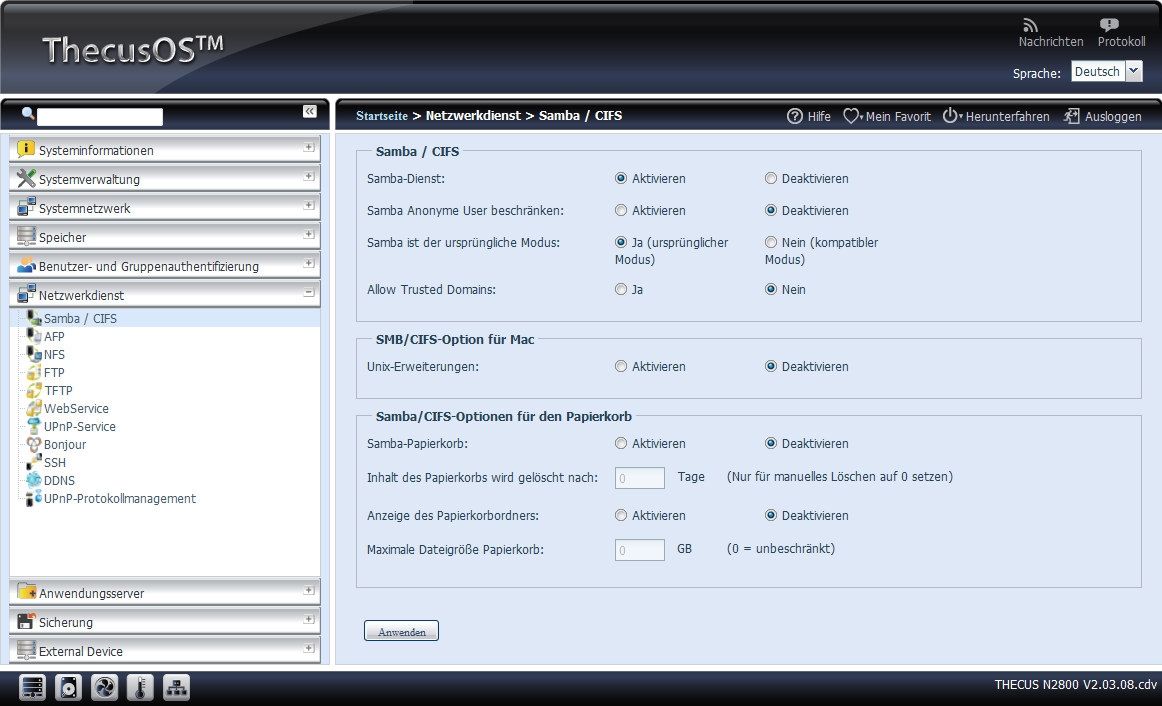Click the sidebar search field
The image size is (1162, 706).
[x=100, y=117]
